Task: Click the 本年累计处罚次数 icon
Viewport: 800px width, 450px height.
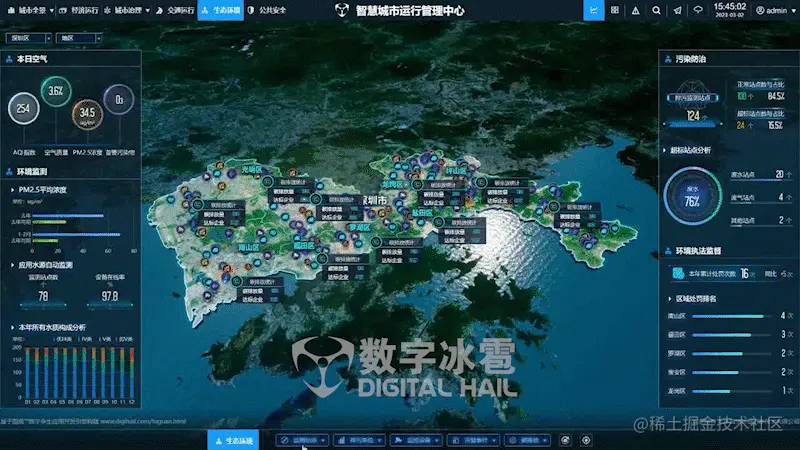Action: pyautogui.click(x=678, y=274)
